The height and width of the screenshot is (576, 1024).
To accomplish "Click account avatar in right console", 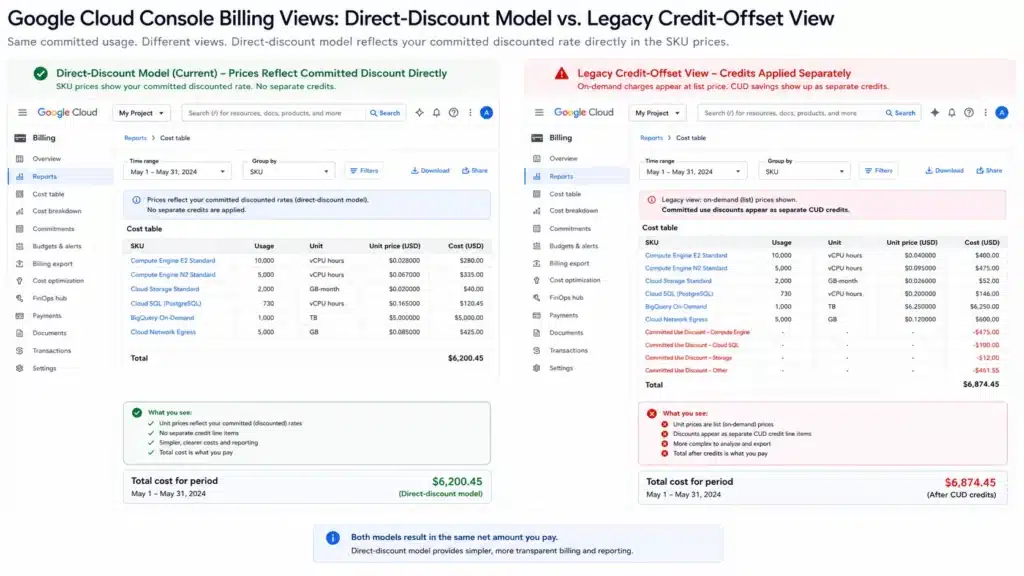I will click(1001, 112).
